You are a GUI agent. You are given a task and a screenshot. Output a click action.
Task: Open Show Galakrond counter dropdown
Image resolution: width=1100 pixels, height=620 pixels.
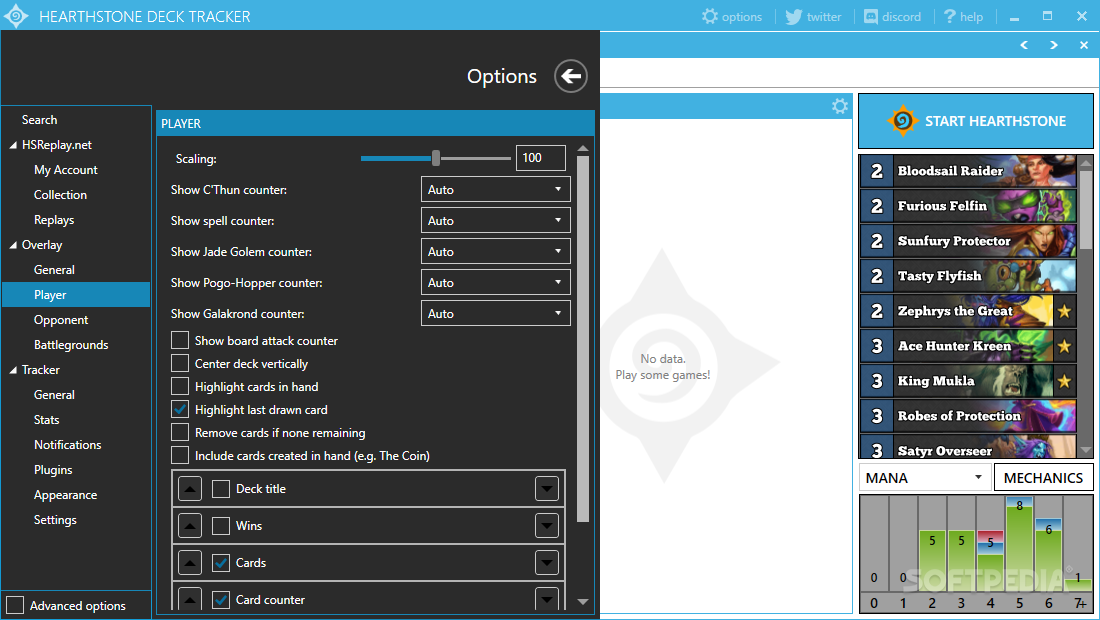point(495,314)
